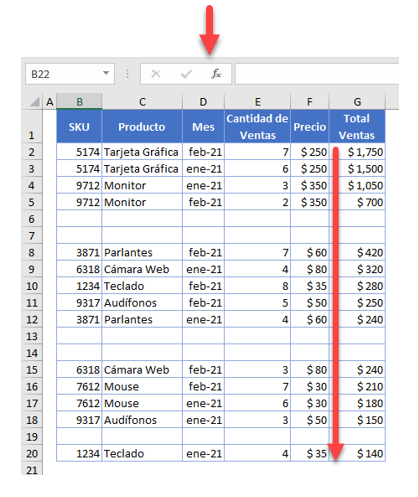
Task: Click the Select All corner triangle
Action: click(34, 101)
